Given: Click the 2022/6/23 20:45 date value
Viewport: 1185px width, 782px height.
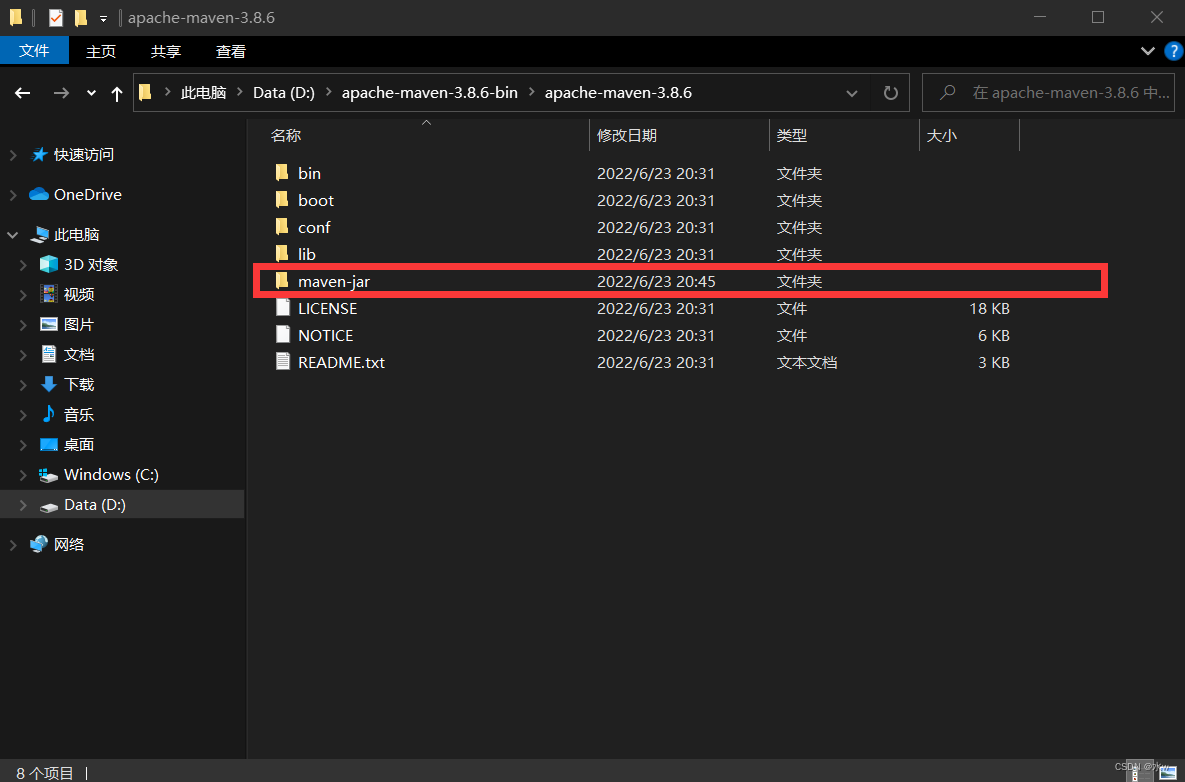Looking at the screenshot, I should 656,281.
